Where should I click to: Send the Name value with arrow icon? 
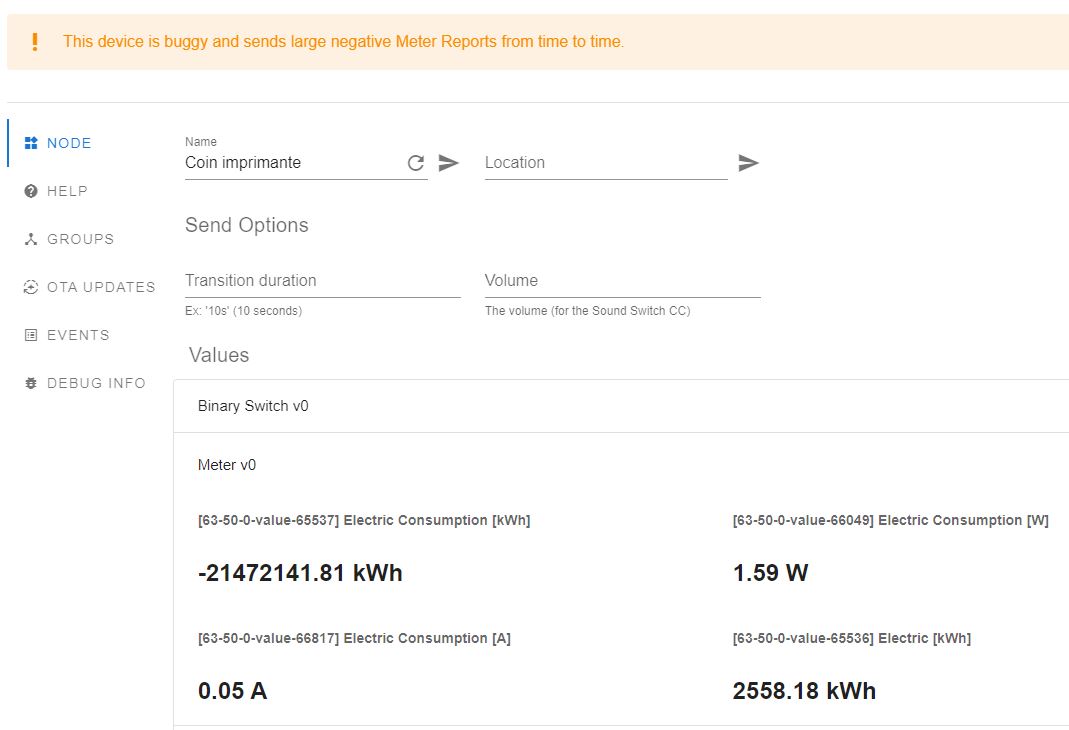point(449,163)
